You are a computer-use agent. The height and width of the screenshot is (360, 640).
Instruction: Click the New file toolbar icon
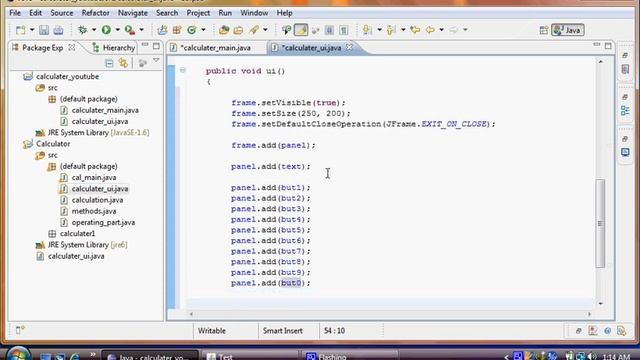pyautogui.click(x=20, y=30)
